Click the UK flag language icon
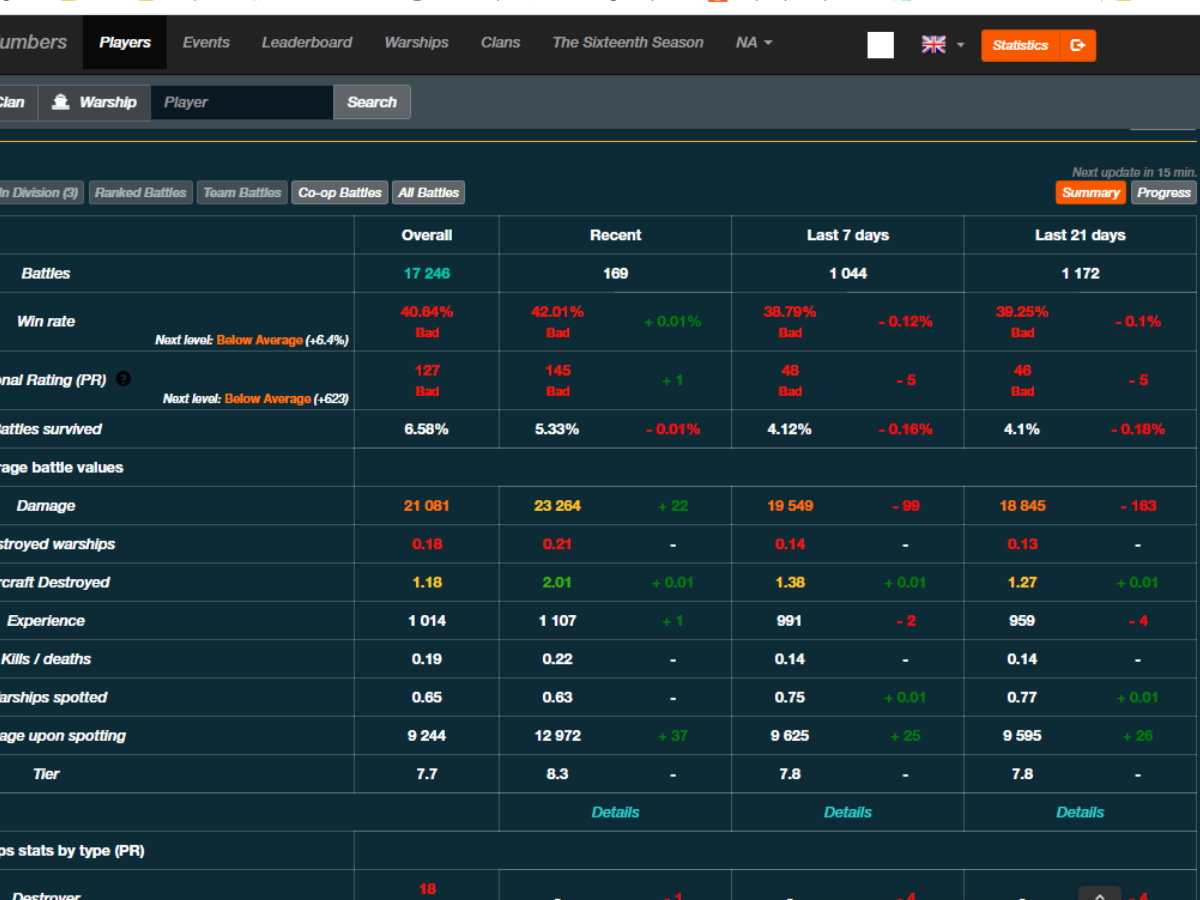 click(x=933, y=44)
